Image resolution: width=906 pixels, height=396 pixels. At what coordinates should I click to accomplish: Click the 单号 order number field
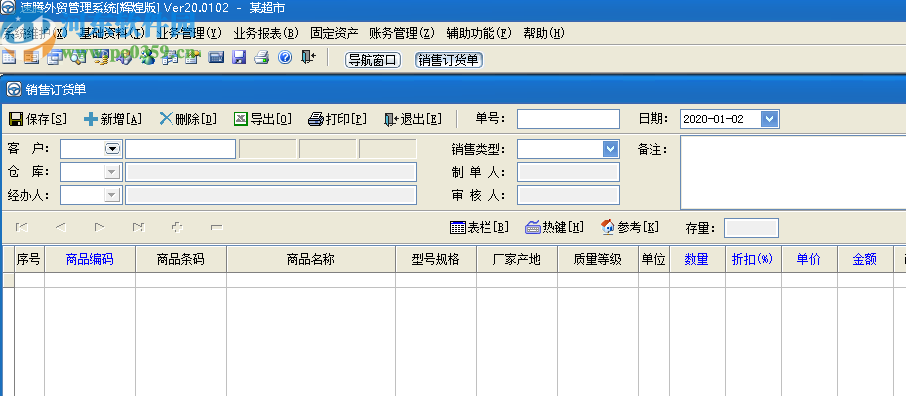568,119
